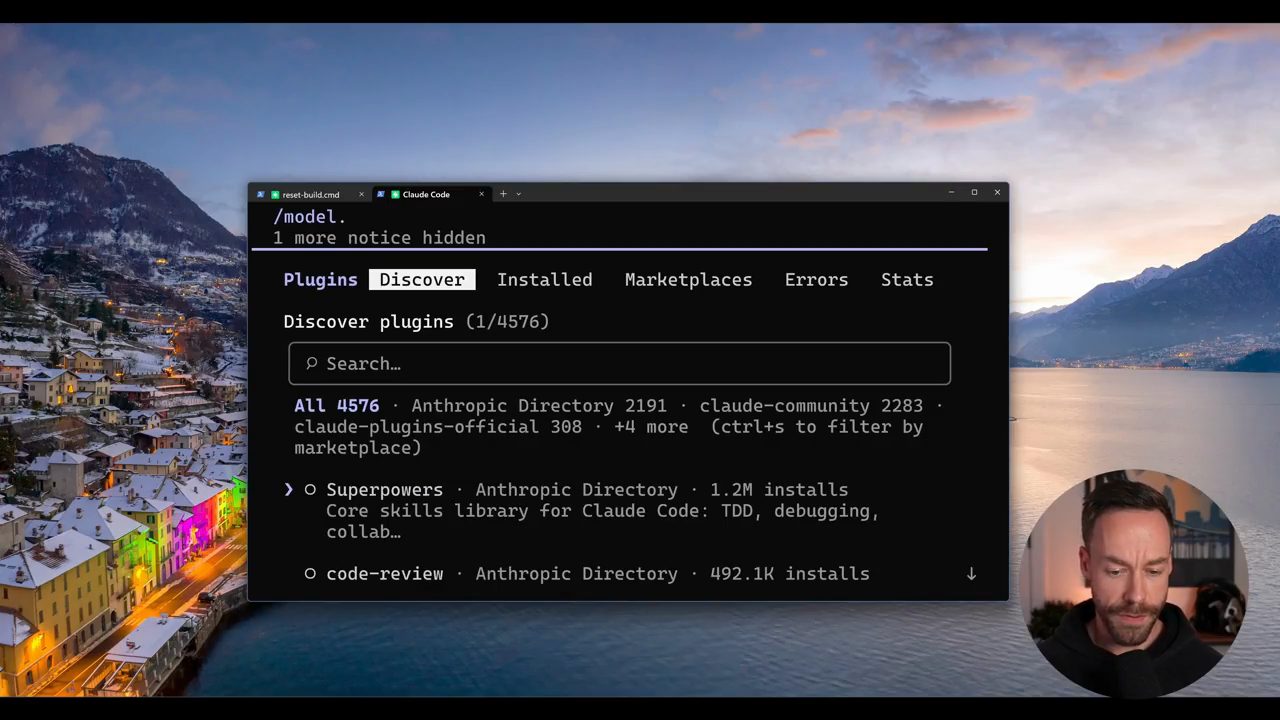This screenshot has width=1280, height=720.
Task: Click the PowerShell icon on reset-build.cmd tab
Action: 261,194
